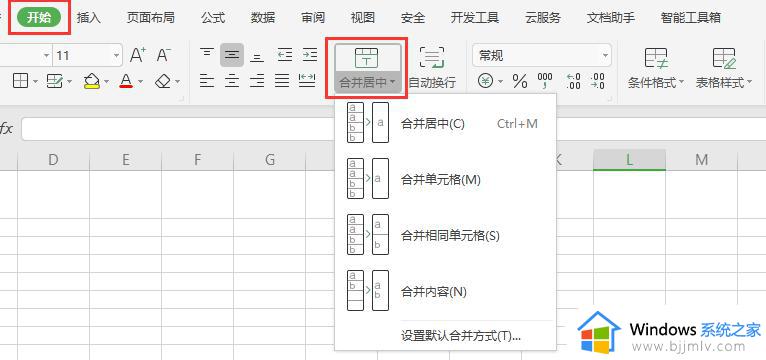The height and width of the screenshot is (360, 766).
Task: Go to the 数据 tab
Action: (263, 18)
